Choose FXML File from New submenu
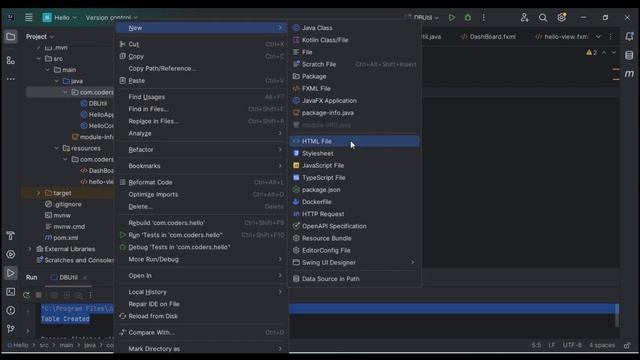This screenshot has height=360, width=640. [x=354, y=89]
